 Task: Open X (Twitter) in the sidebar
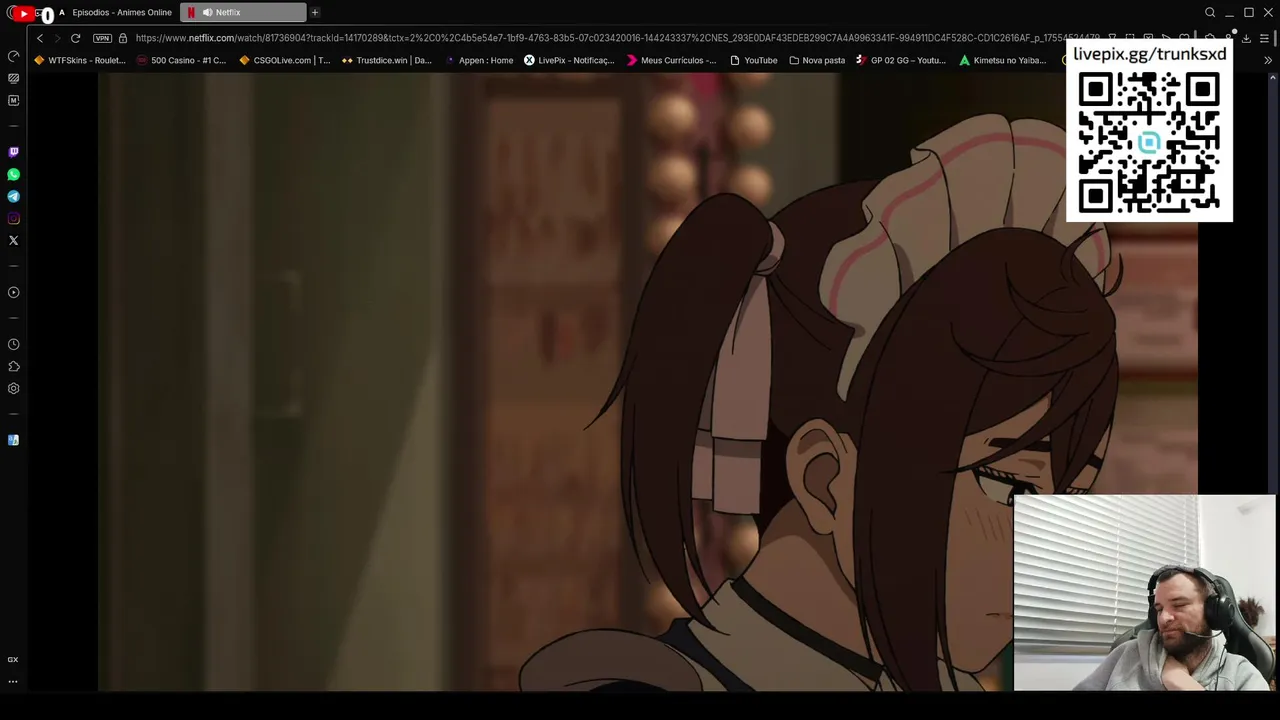click(13, 240)
